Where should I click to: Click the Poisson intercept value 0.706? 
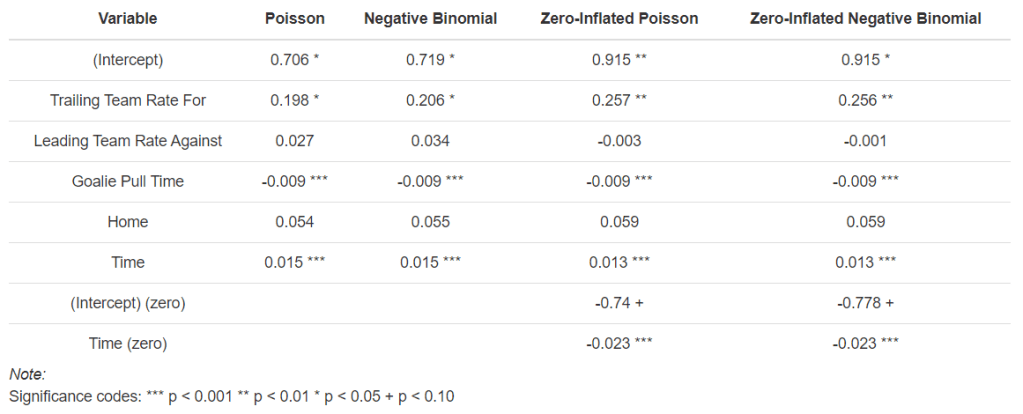coord(287,60)
